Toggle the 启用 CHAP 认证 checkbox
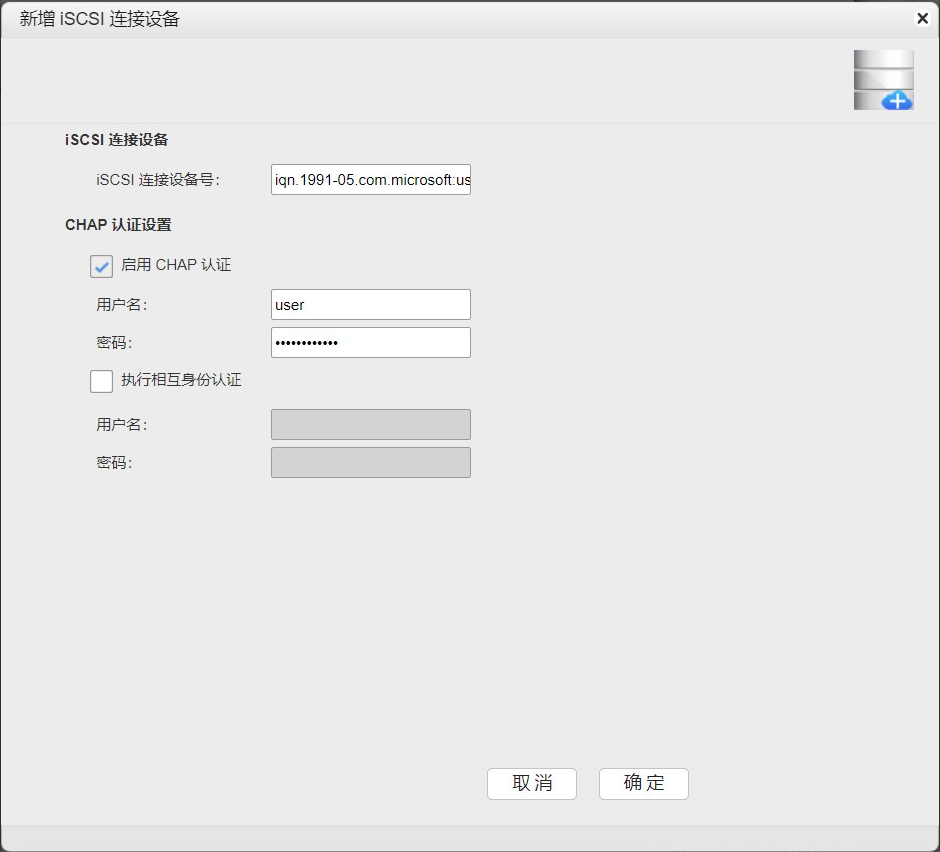Image resolution: width=940 pixels, height=852 pixels. tap(101, 267)
